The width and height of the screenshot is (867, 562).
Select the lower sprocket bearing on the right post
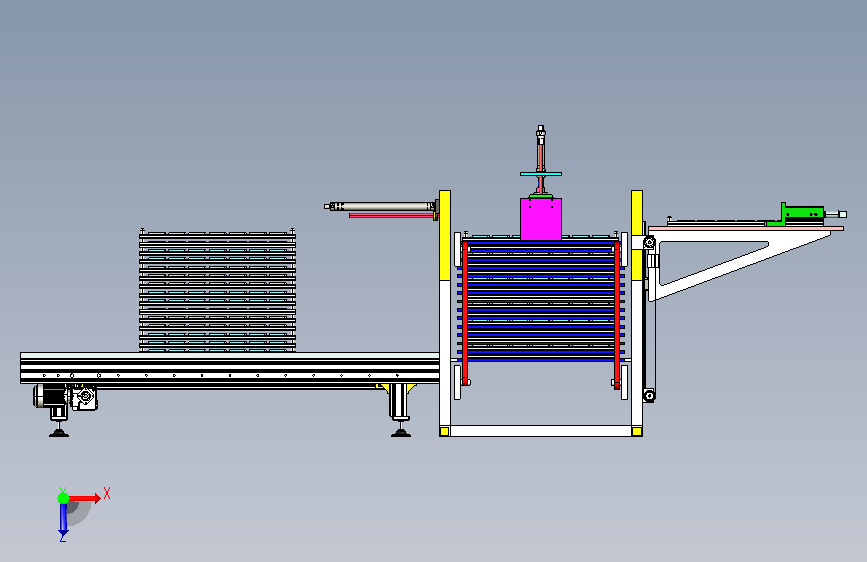(x=649, y=395)
